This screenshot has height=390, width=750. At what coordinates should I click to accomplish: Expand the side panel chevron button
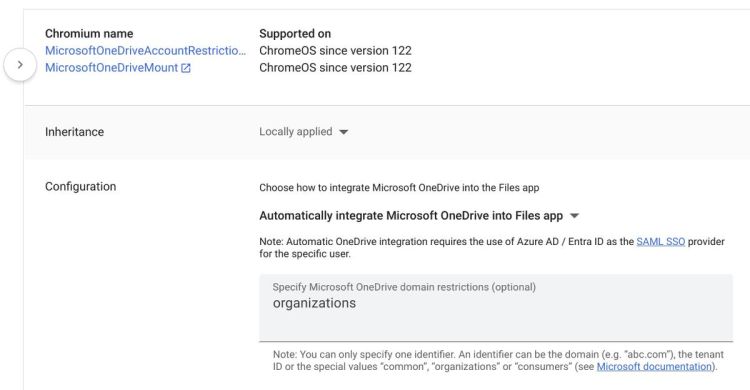click(x=20, y=65)
